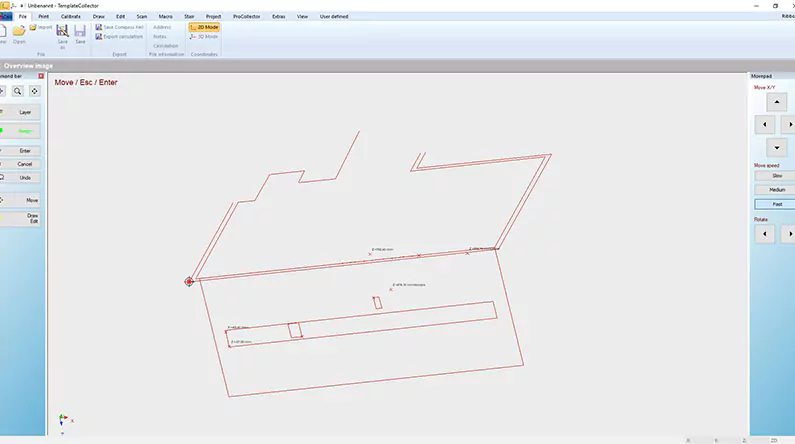
Task: Rotate left using the Rotate arrow
Action: tap(764, 234)
